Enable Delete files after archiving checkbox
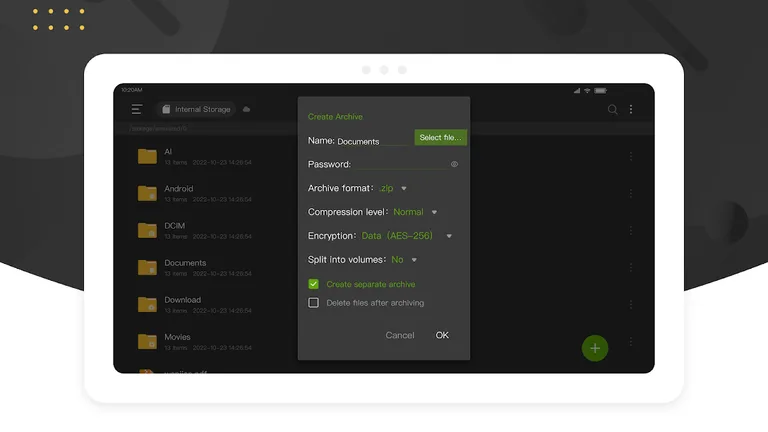This screenshot has height=432, width=768. click(313, 303)
